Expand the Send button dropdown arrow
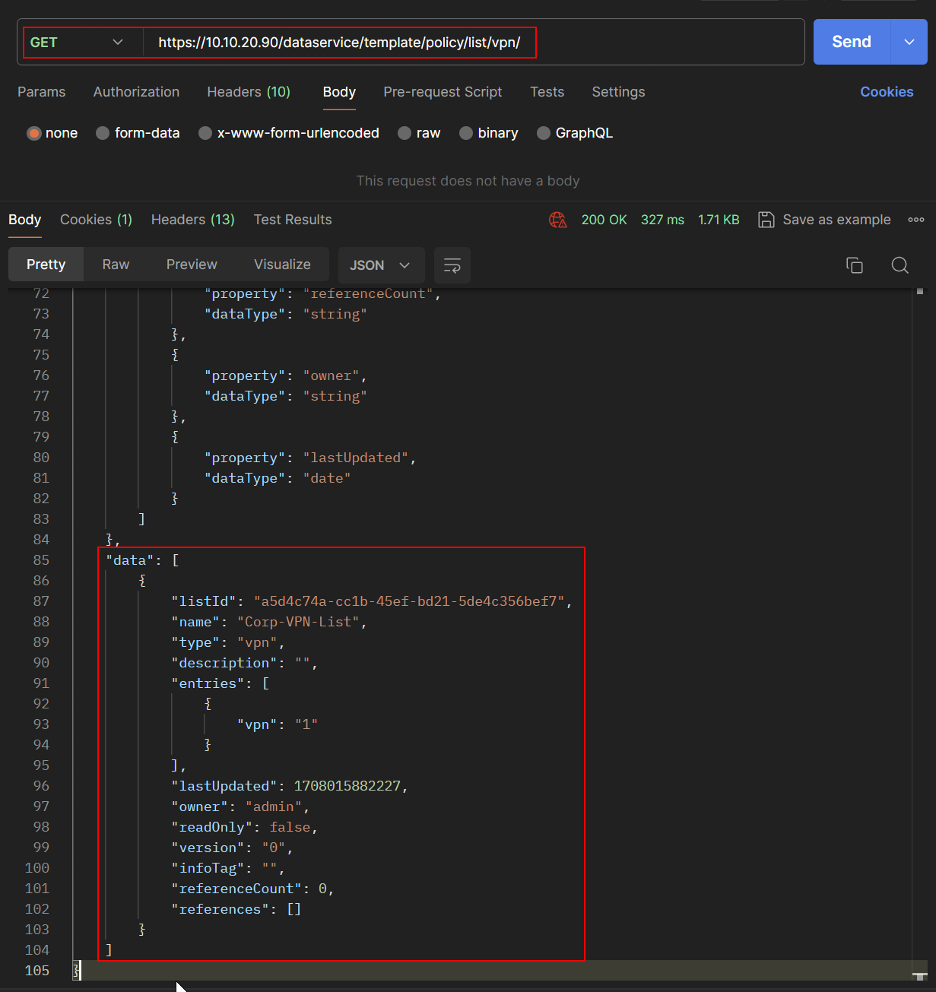Viewport: 936px width, 992px height. [908, 41]
